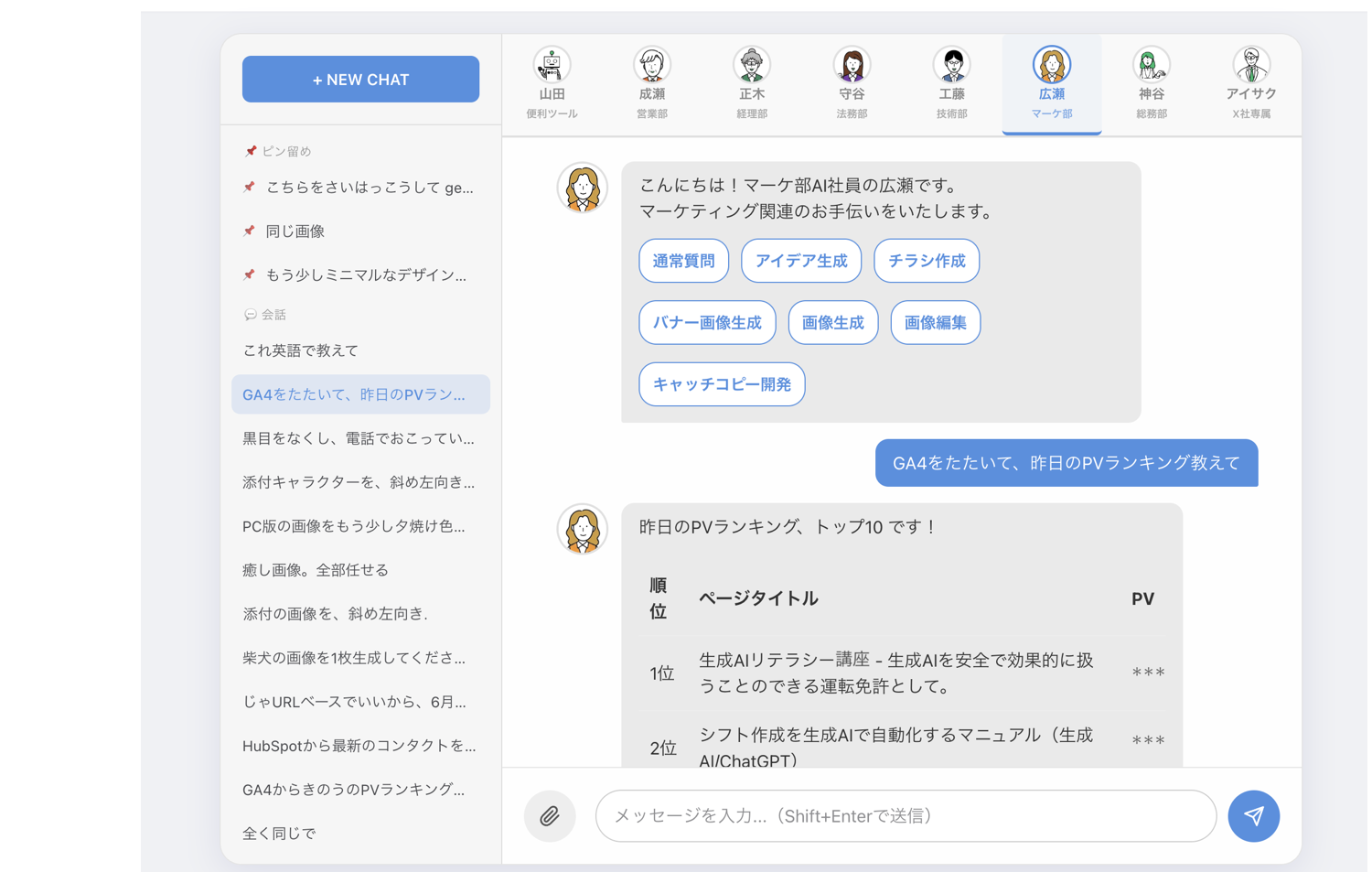The width and height of the screenshot is (1372, 872).
Task: Click user message GA4をたたいて、昨日のPVランキング教えて
Action: point(1067,463)
